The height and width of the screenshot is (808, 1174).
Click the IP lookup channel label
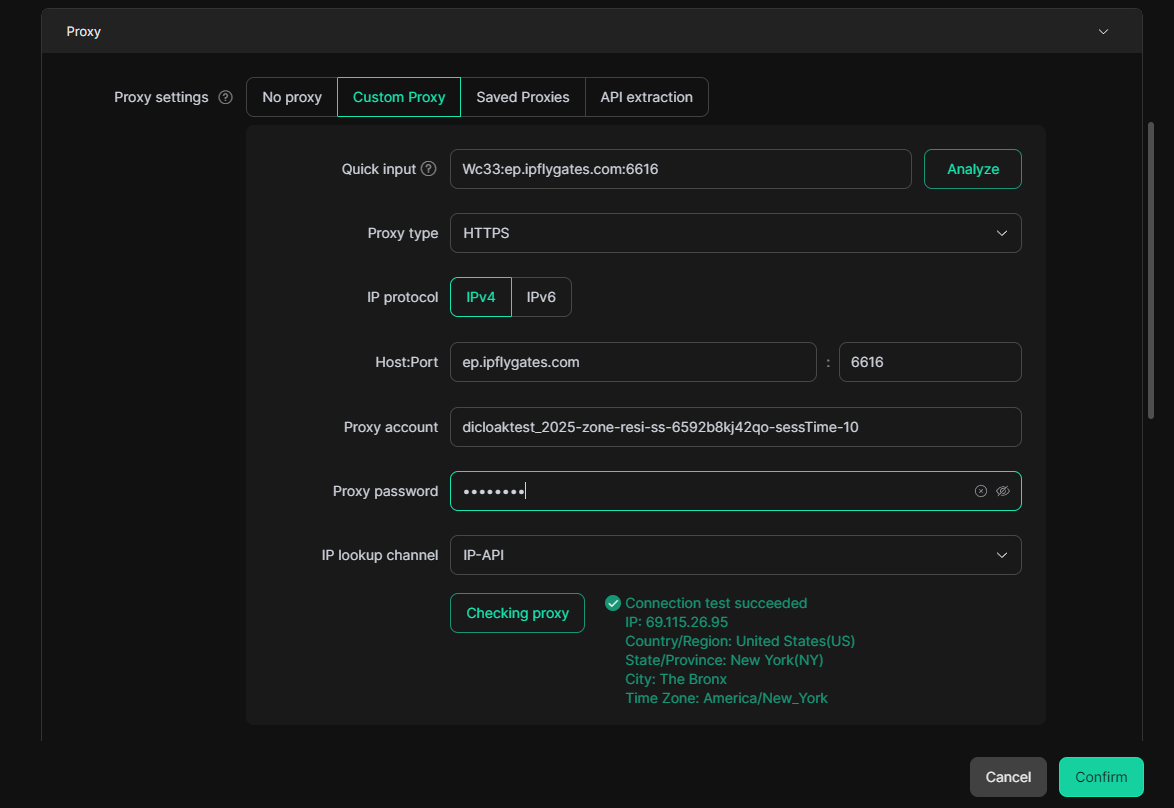coord(380,555)
